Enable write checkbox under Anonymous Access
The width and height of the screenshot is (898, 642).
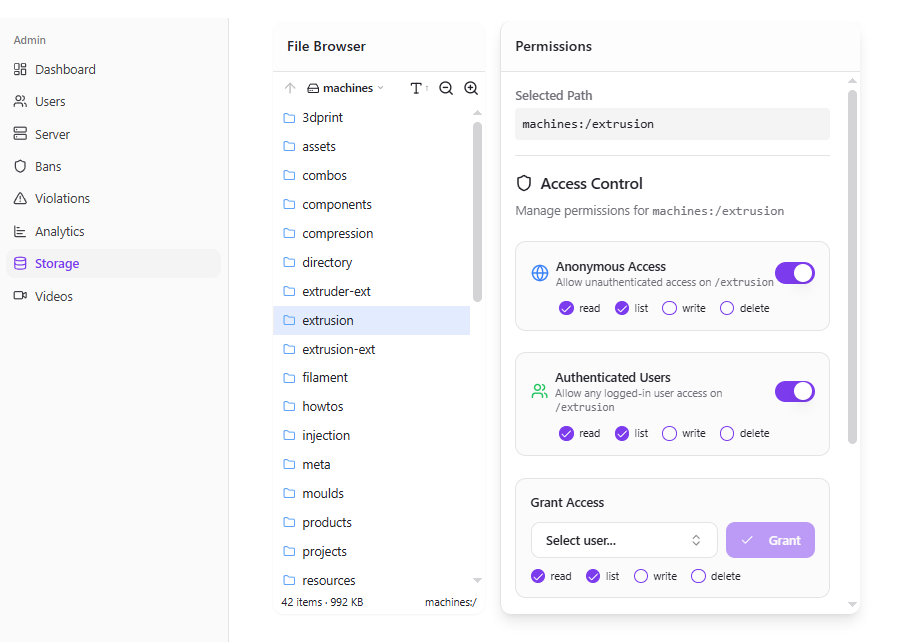(x=669, y=308)
